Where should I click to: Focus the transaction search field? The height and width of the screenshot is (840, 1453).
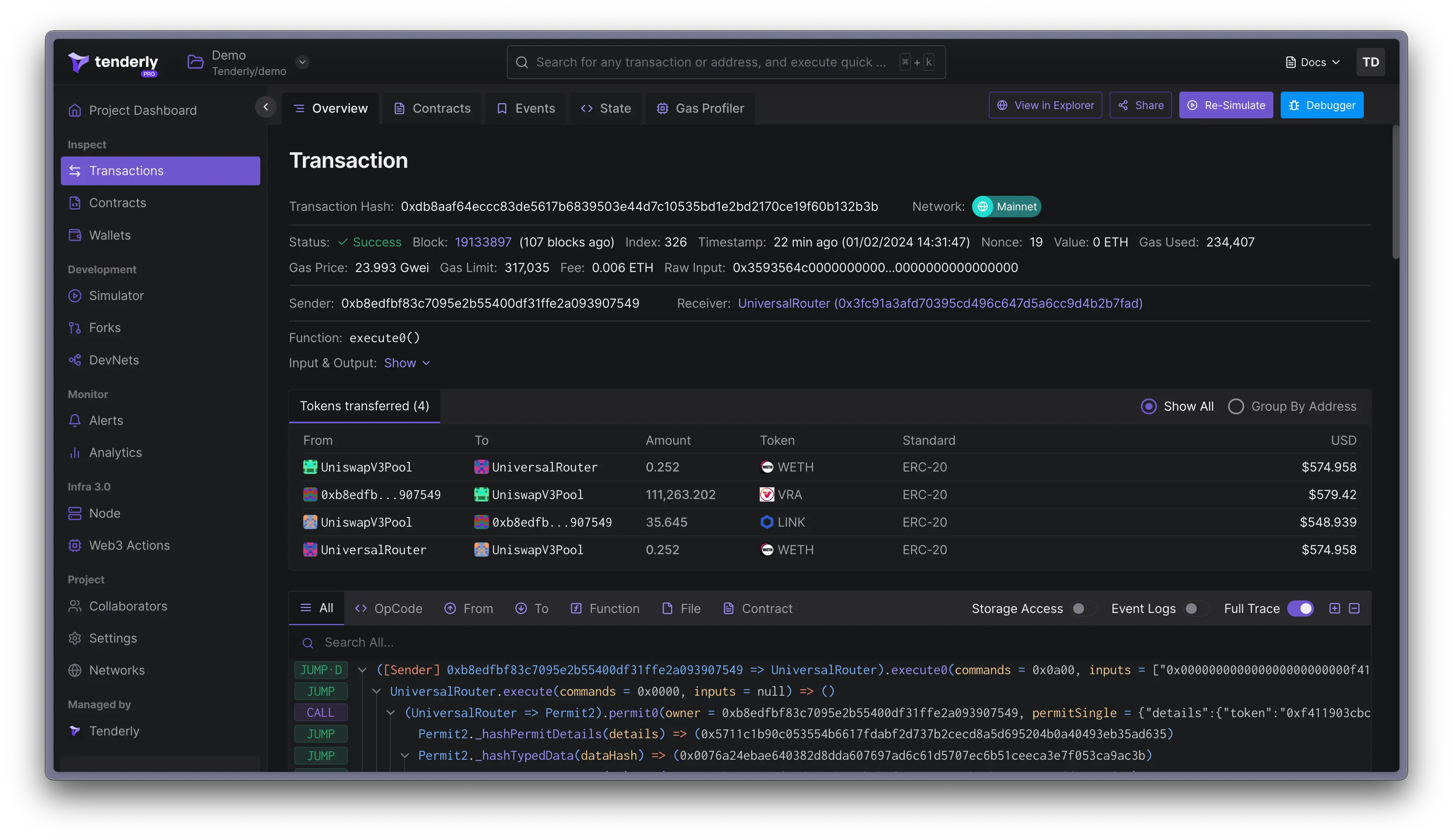(x=726, y=62)
